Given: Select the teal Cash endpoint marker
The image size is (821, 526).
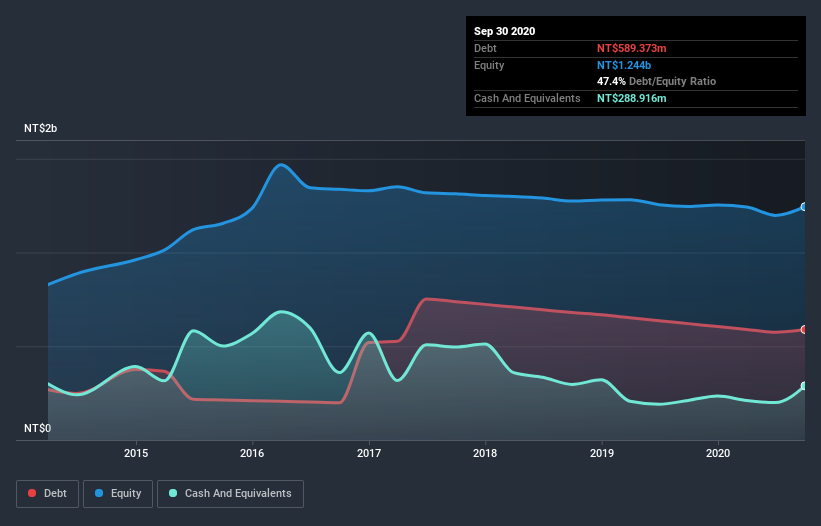Looking at the screenshot, I should (804, 386).
